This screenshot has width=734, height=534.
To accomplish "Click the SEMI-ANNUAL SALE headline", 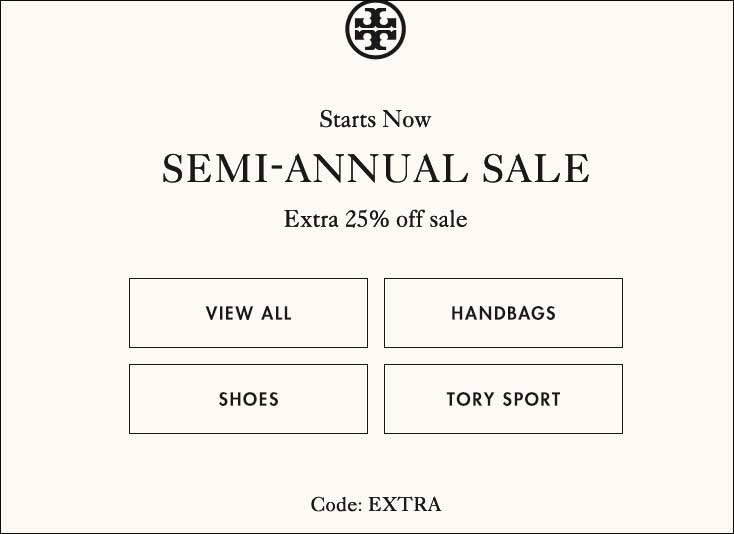I will (x=375, y=168).
